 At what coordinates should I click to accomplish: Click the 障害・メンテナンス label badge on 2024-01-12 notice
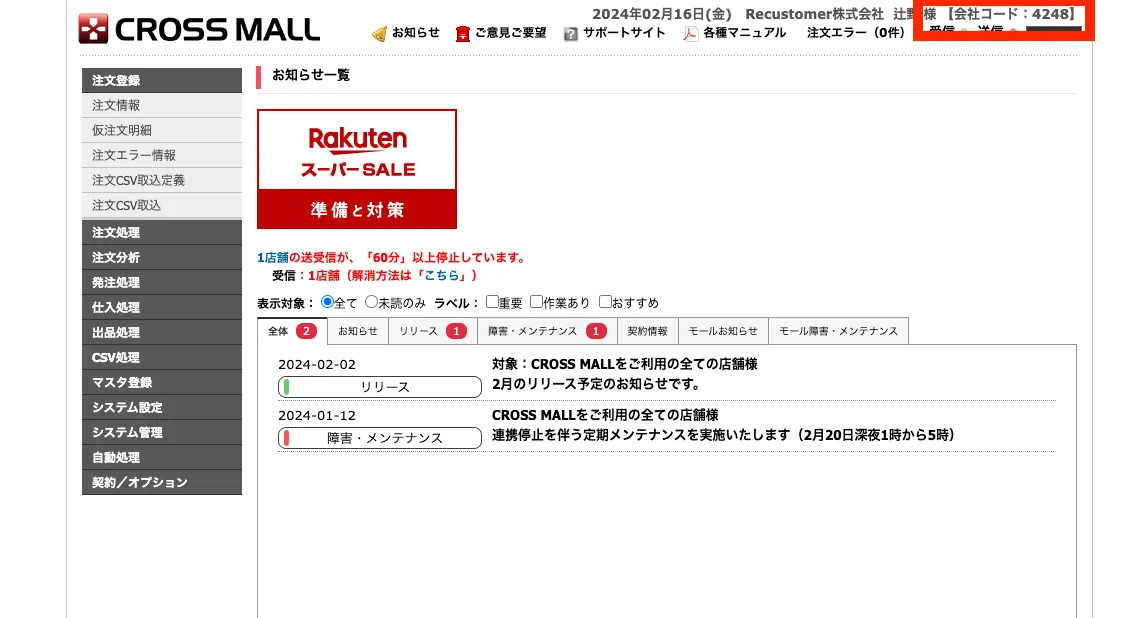click(x=380, y=438)
